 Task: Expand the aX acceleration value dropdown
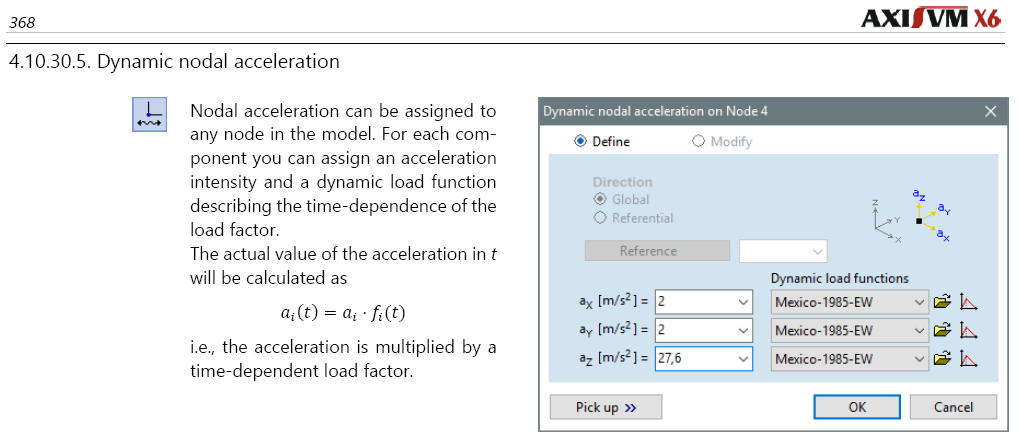point(742,302)
